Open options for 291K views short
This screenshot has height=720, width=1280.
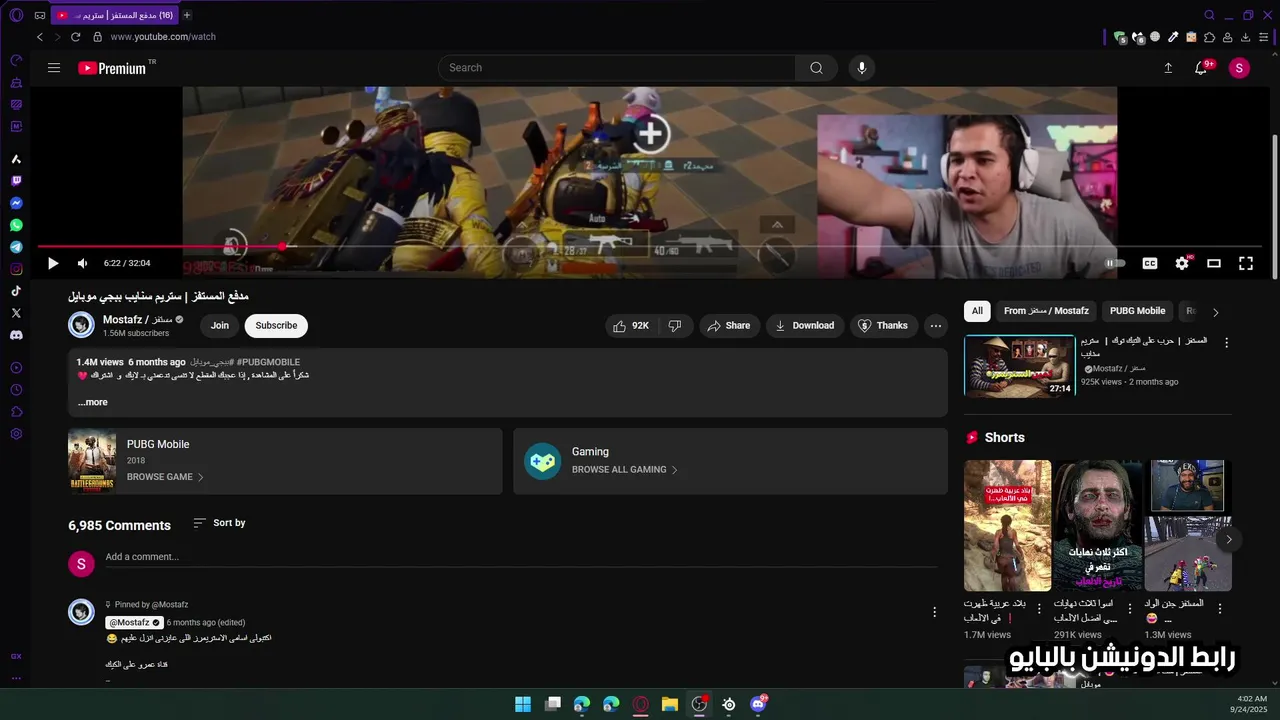point(1130,608)
